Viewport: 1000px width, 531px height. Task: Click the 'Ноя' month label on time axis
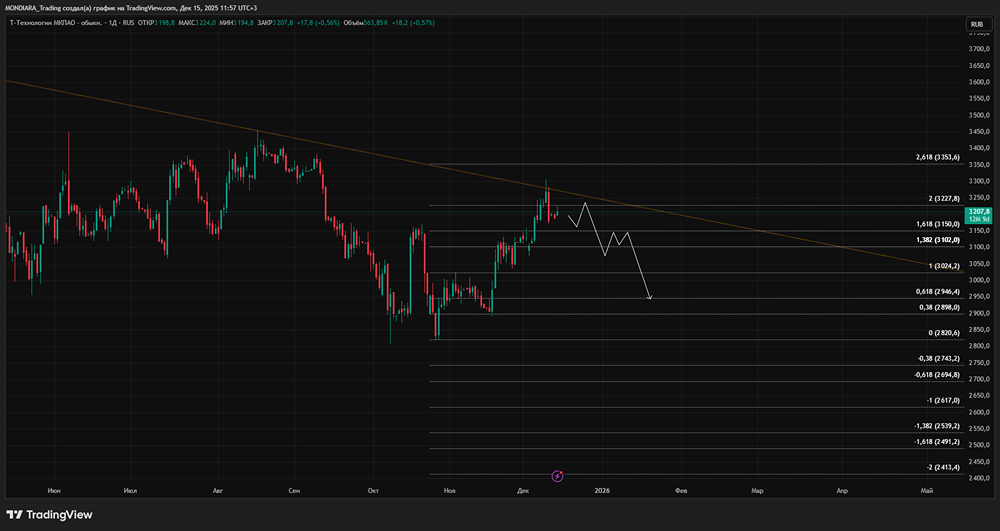pyautogui.click(x=450, y=491)
